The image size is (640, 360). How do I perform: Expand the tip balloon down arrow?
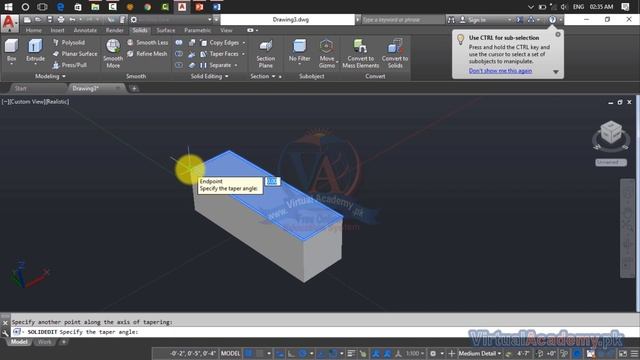point(556,72)
